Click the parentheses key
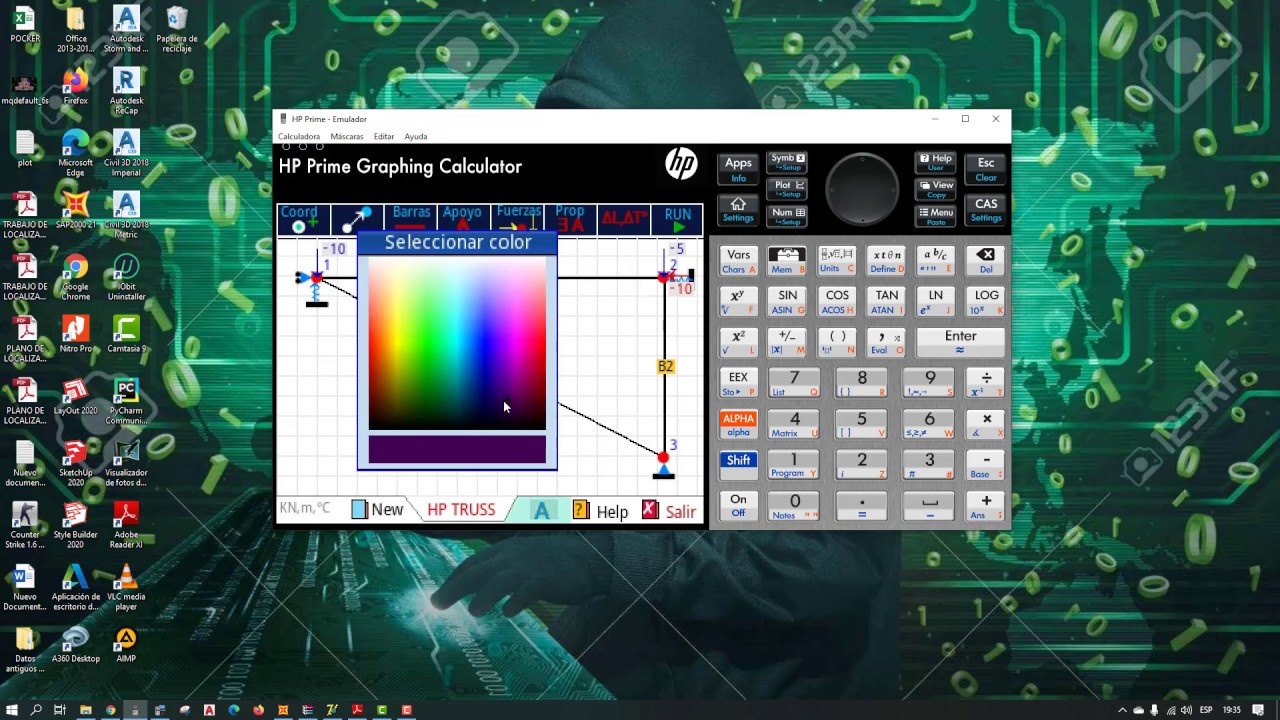Image resolution: width=1280 pixels, height=720 pixels. pos(837,343)
